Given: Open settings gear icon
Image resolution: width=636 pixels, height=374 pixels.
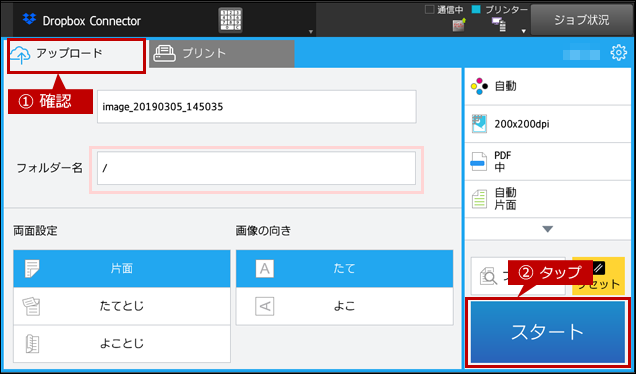Looking at the screenshot, I should click(x=618, y=53).
